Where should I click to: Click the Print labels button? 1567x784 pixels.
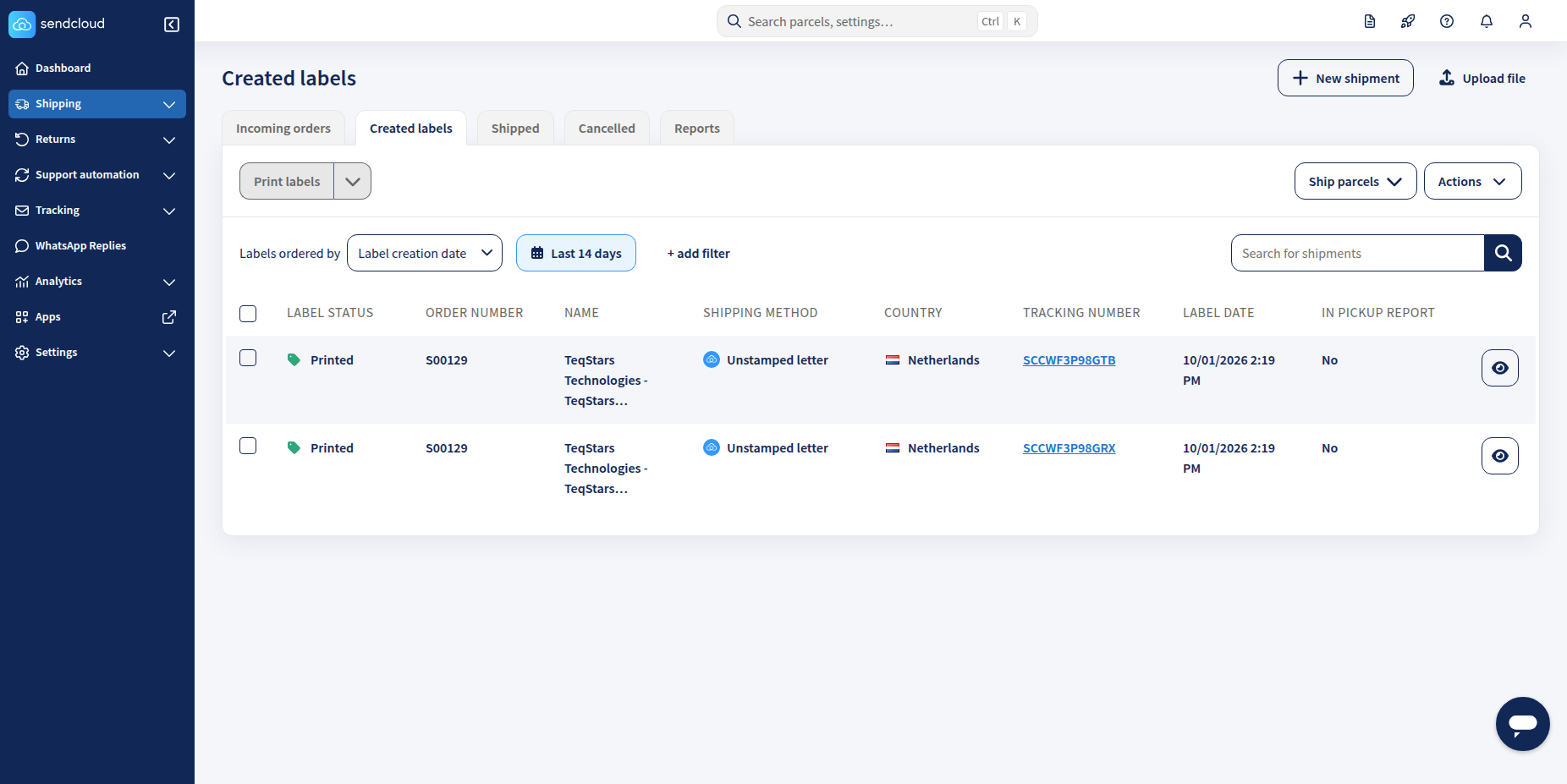click(287, 181)
